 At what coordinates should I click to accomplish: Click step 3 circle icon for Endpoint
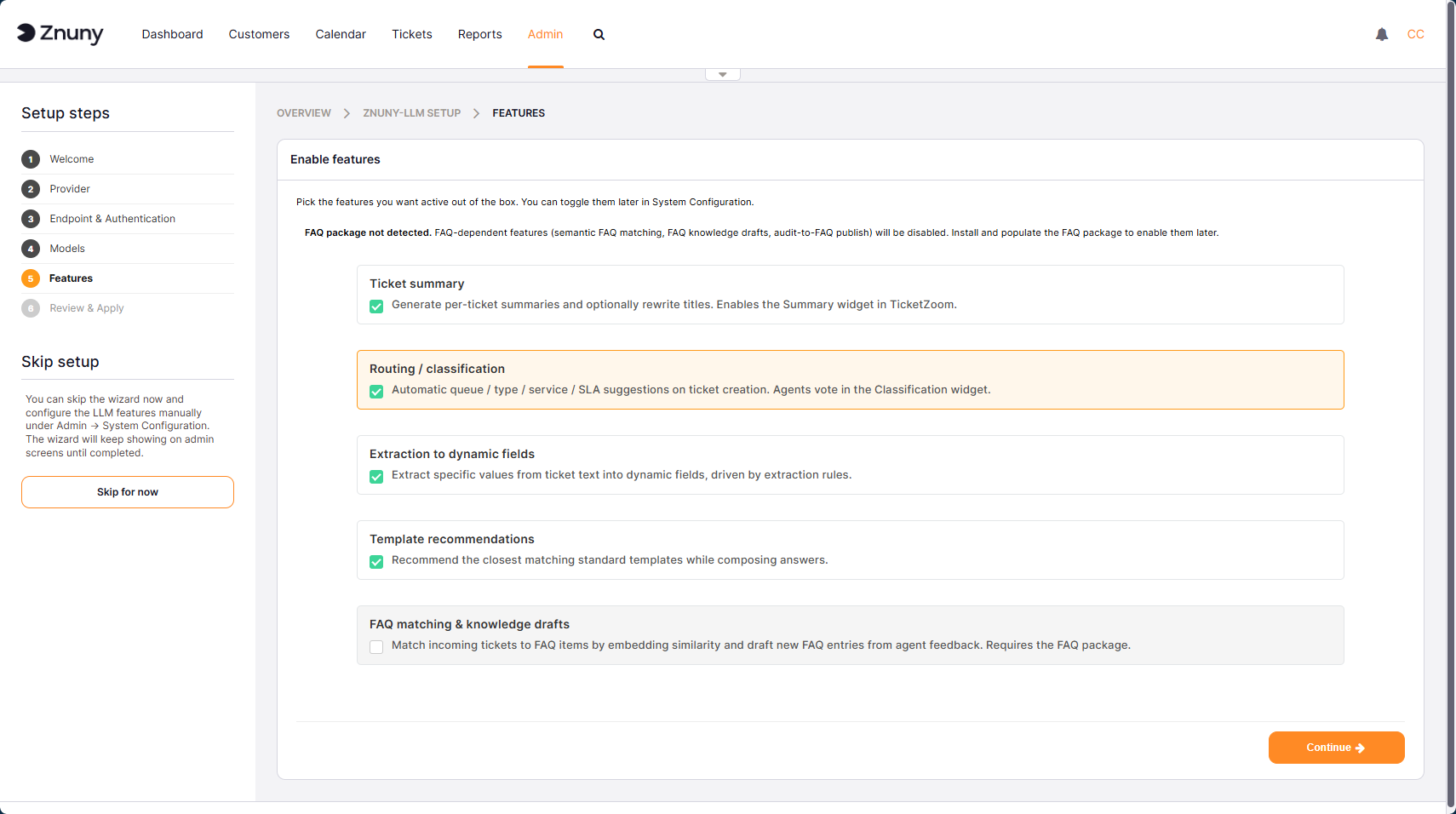pyautogui.click(x=31, y=219)
